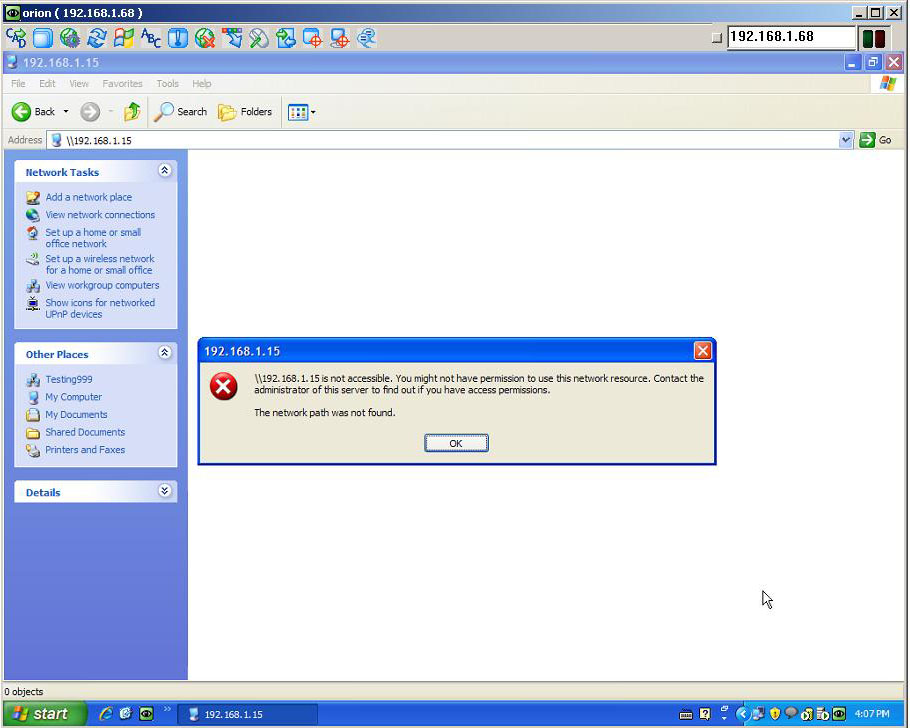The width and height of the screenshot is (910, 728).
Task: Click the second Quick Launch browser icon
Action: [126, 713]
